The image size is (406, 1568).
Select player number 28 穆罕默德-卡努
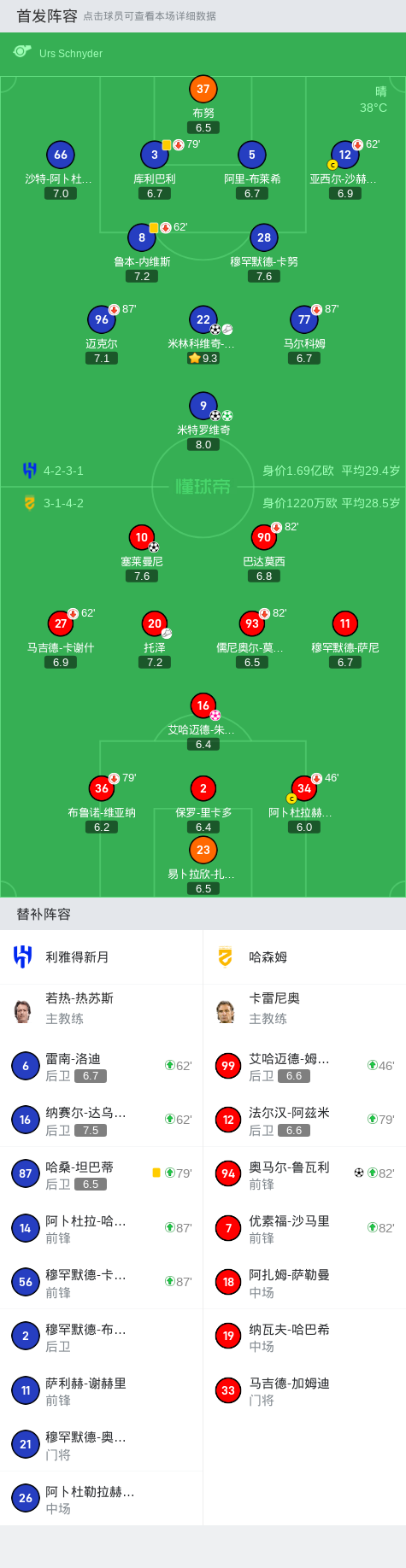click(x=264, y=237)
